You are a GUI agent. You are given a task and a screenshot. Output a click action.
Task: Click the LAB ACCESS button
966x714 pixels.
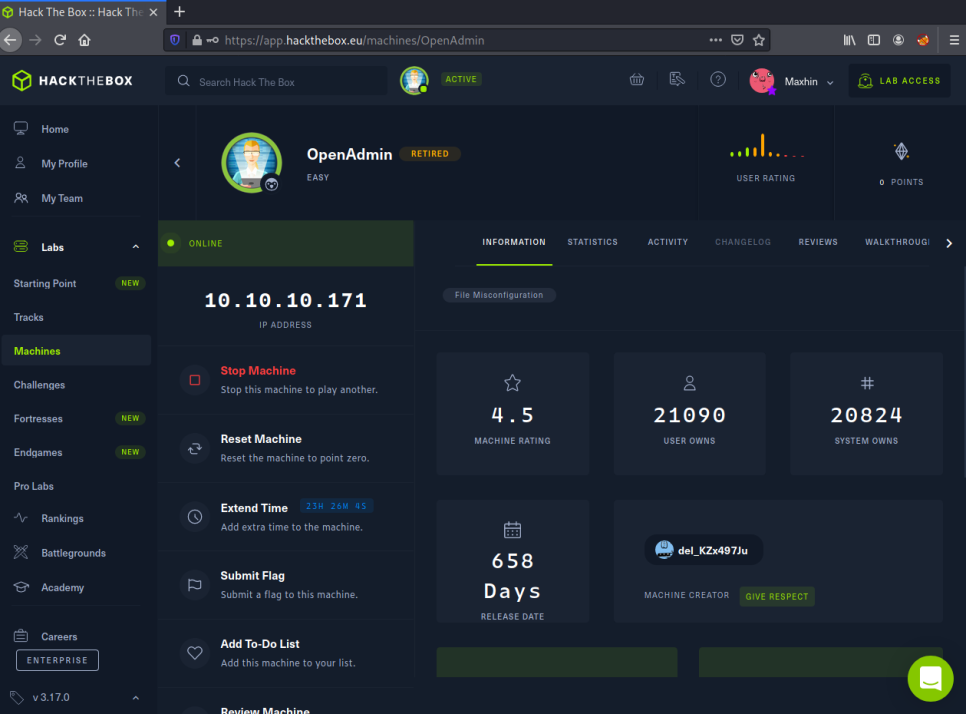point(899,81)
